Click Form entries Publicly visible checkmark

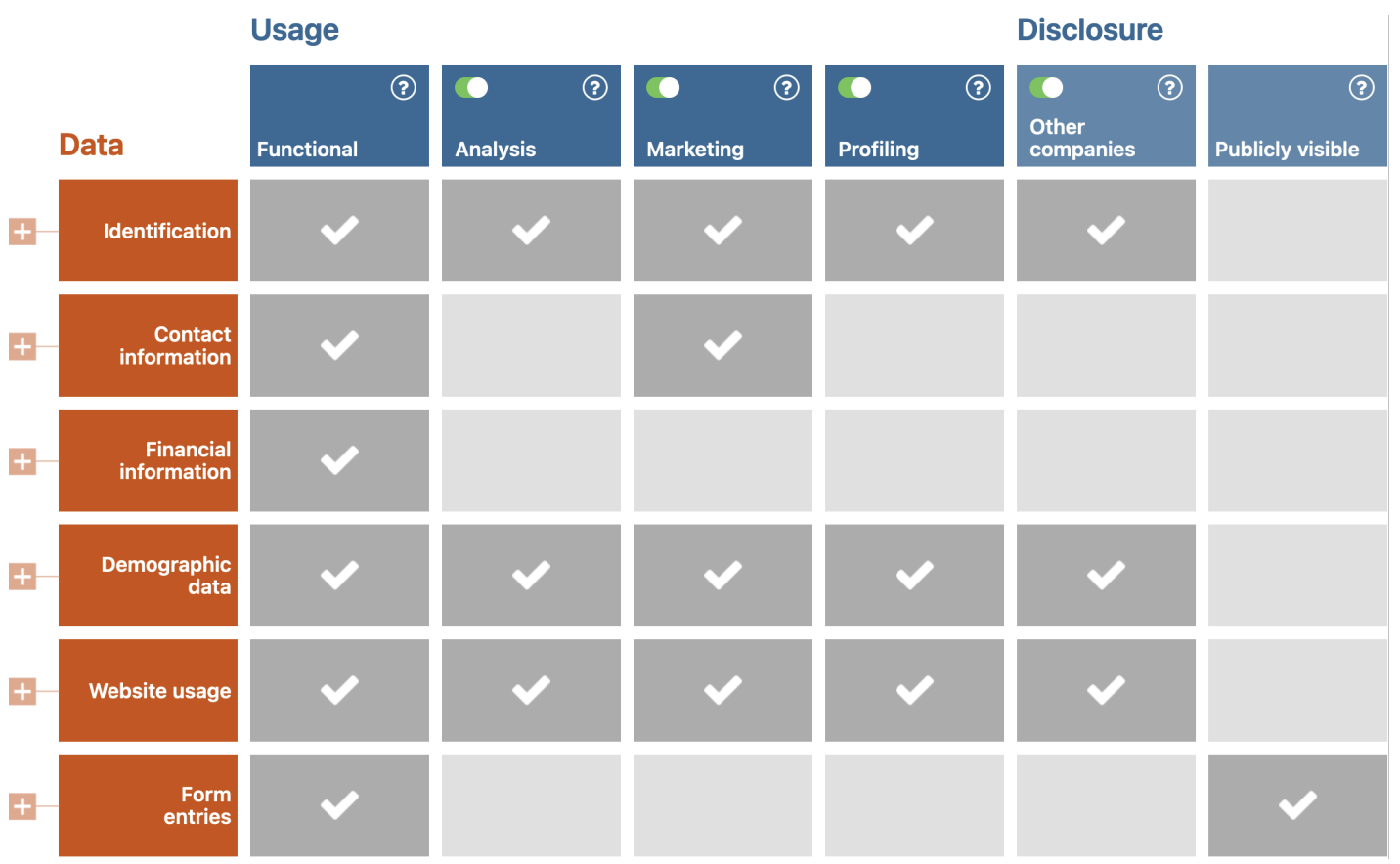[x=1297, y=805]
